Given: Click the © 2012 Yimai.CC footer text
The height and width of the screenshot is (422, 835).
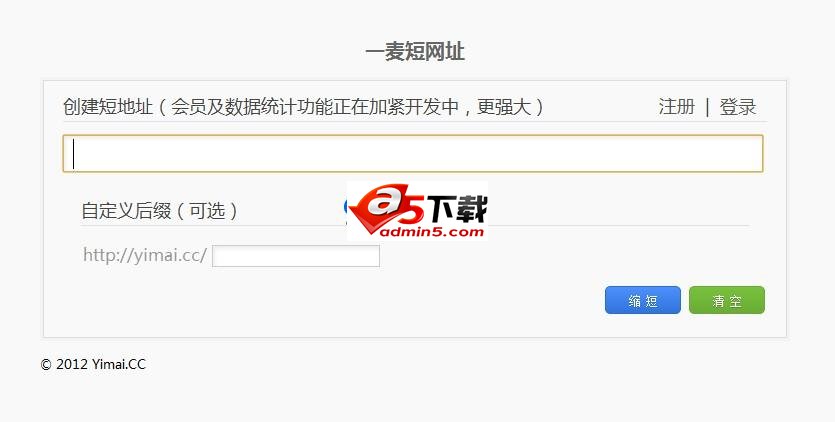Looking at the screenshot, I should [93, 364].
